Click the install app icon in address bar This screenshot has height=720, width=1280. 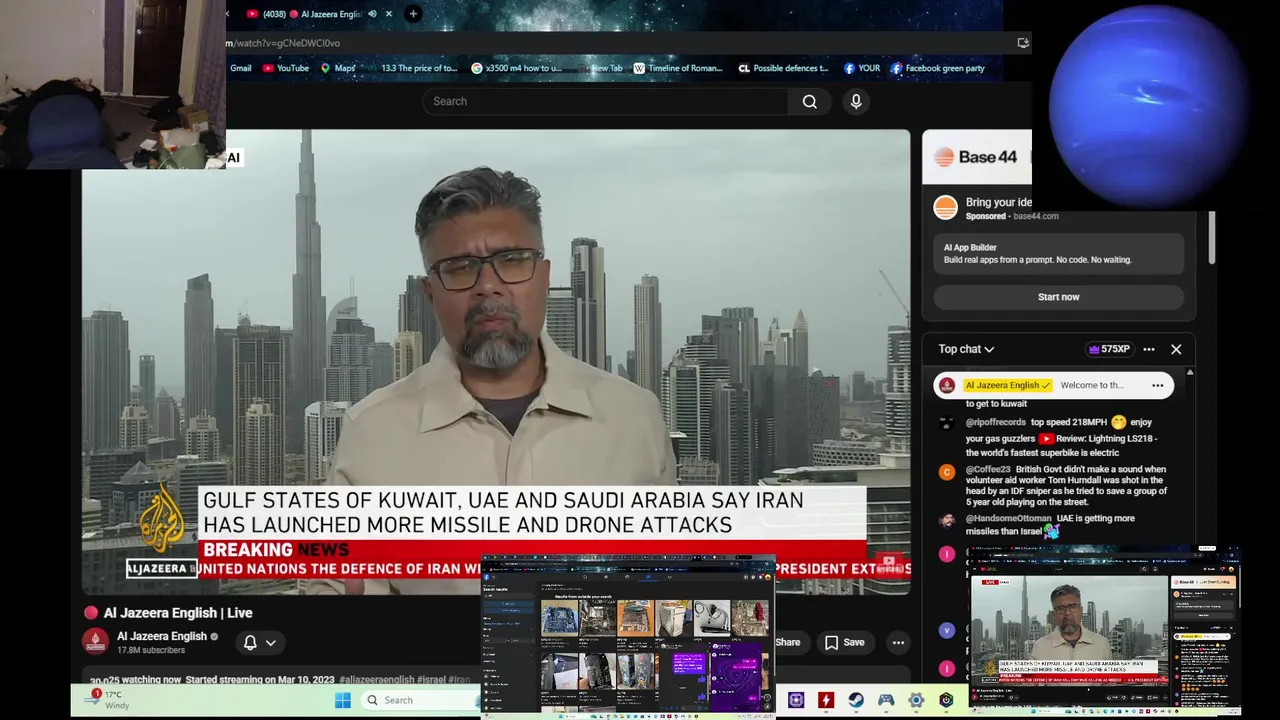coord(1022,43)
